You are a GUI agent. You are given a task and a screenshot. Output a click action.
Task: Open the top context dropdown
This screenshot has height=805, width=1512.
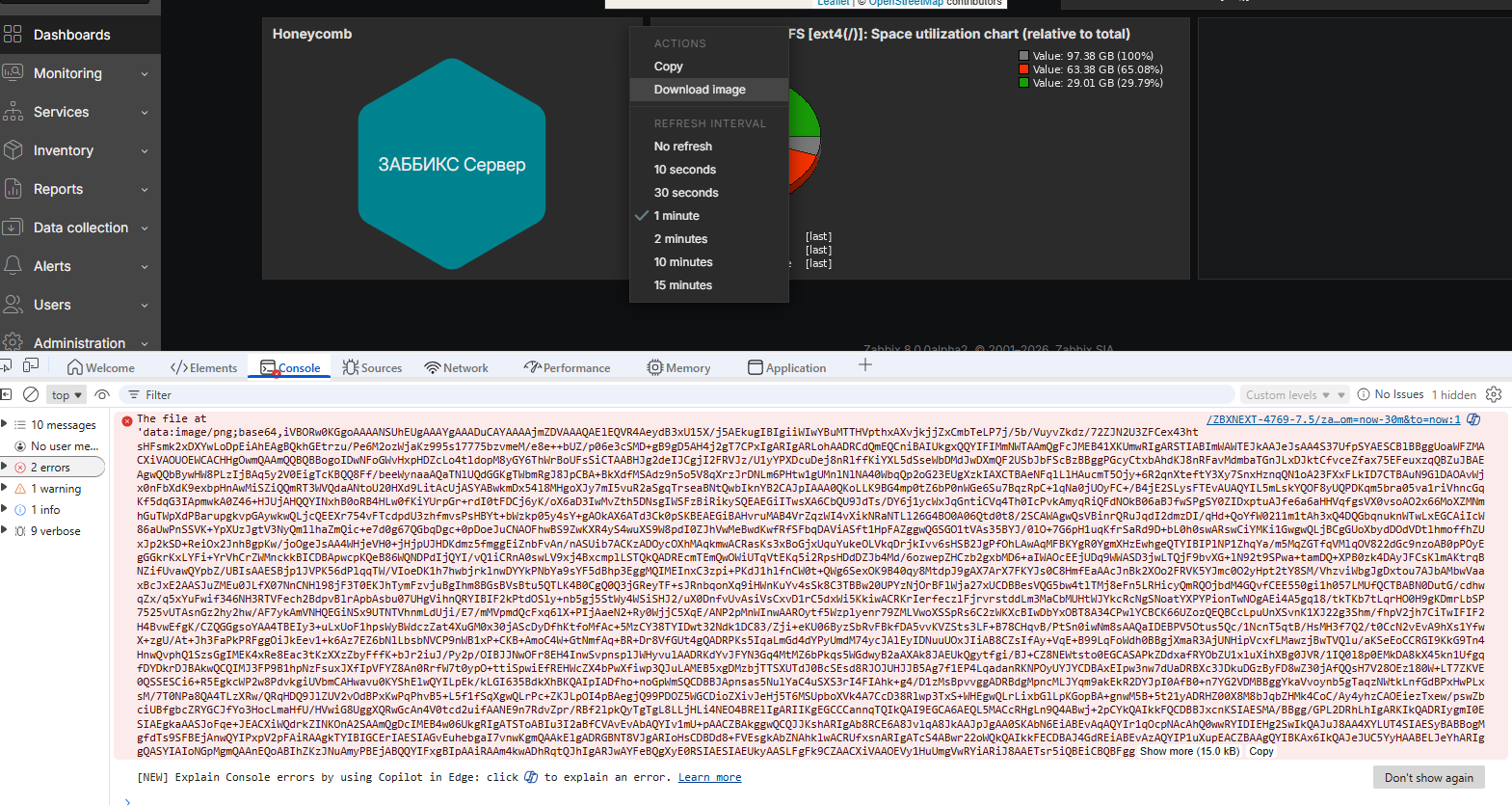pos(66,395)
